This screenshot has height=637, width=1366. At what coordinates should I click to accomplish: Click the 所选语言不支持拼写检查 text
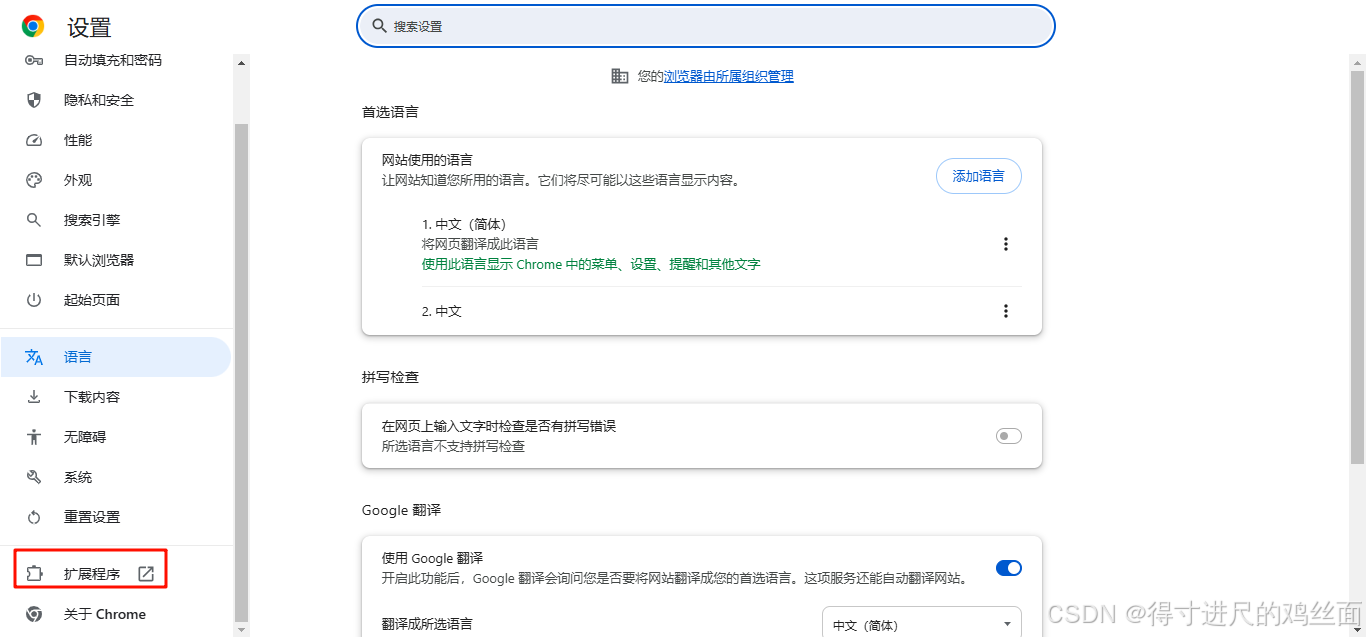453,446
